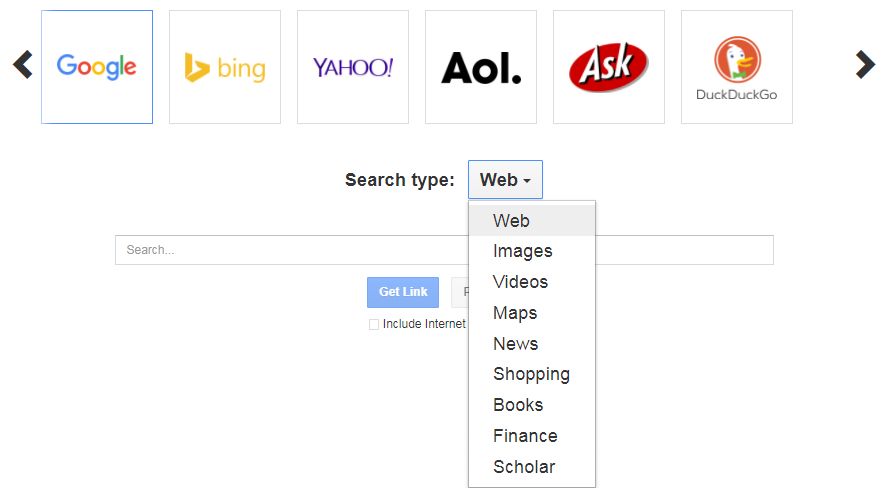
Task: Select the Google search engine logo
Action: pos(97,67)
